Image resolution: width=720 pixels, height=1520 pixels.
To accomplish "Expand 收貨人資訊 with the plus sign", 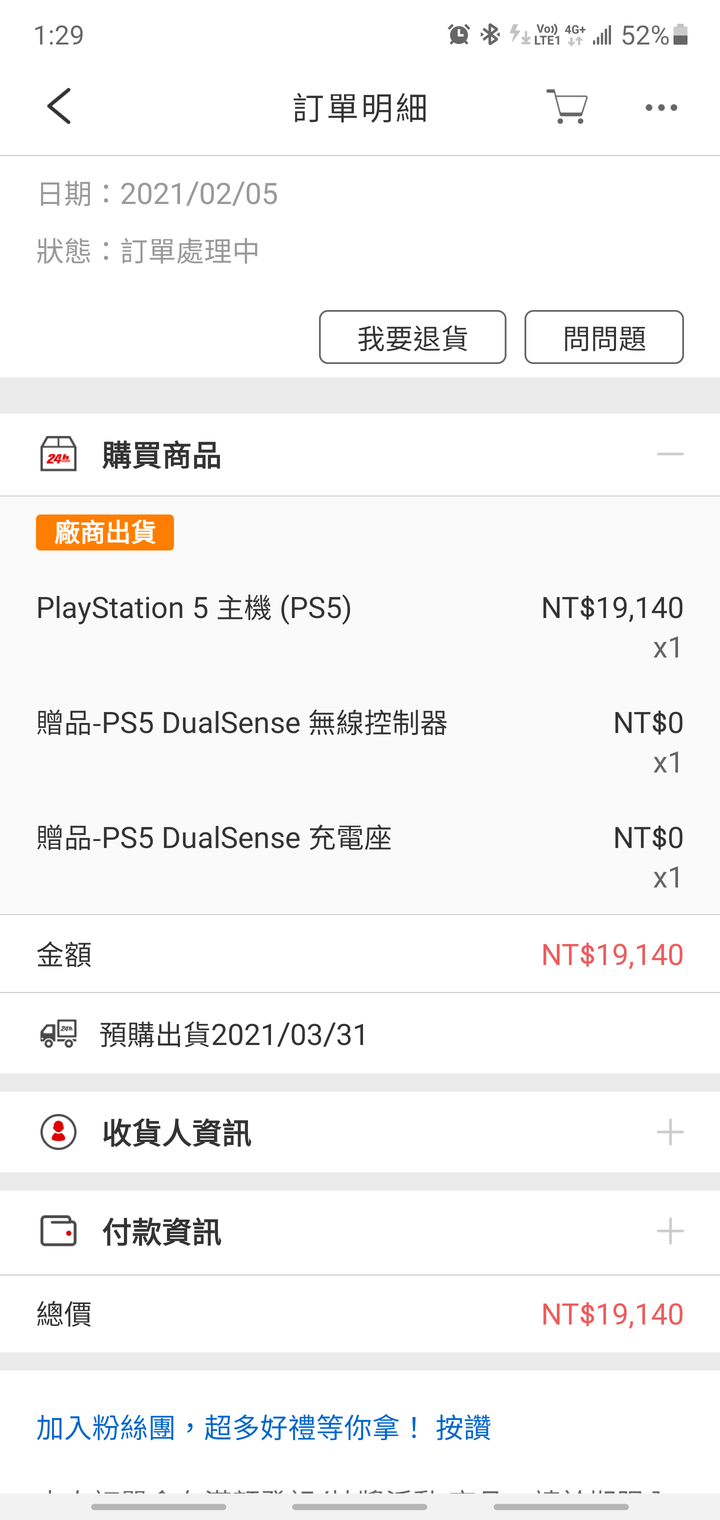I will click(670, 1132).
